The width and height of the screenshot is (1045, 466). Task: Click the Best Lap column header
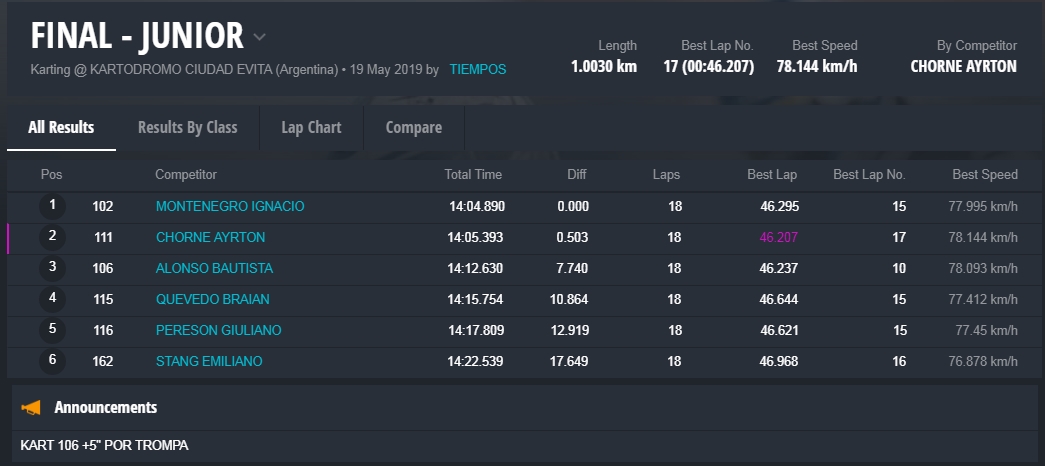772,174
